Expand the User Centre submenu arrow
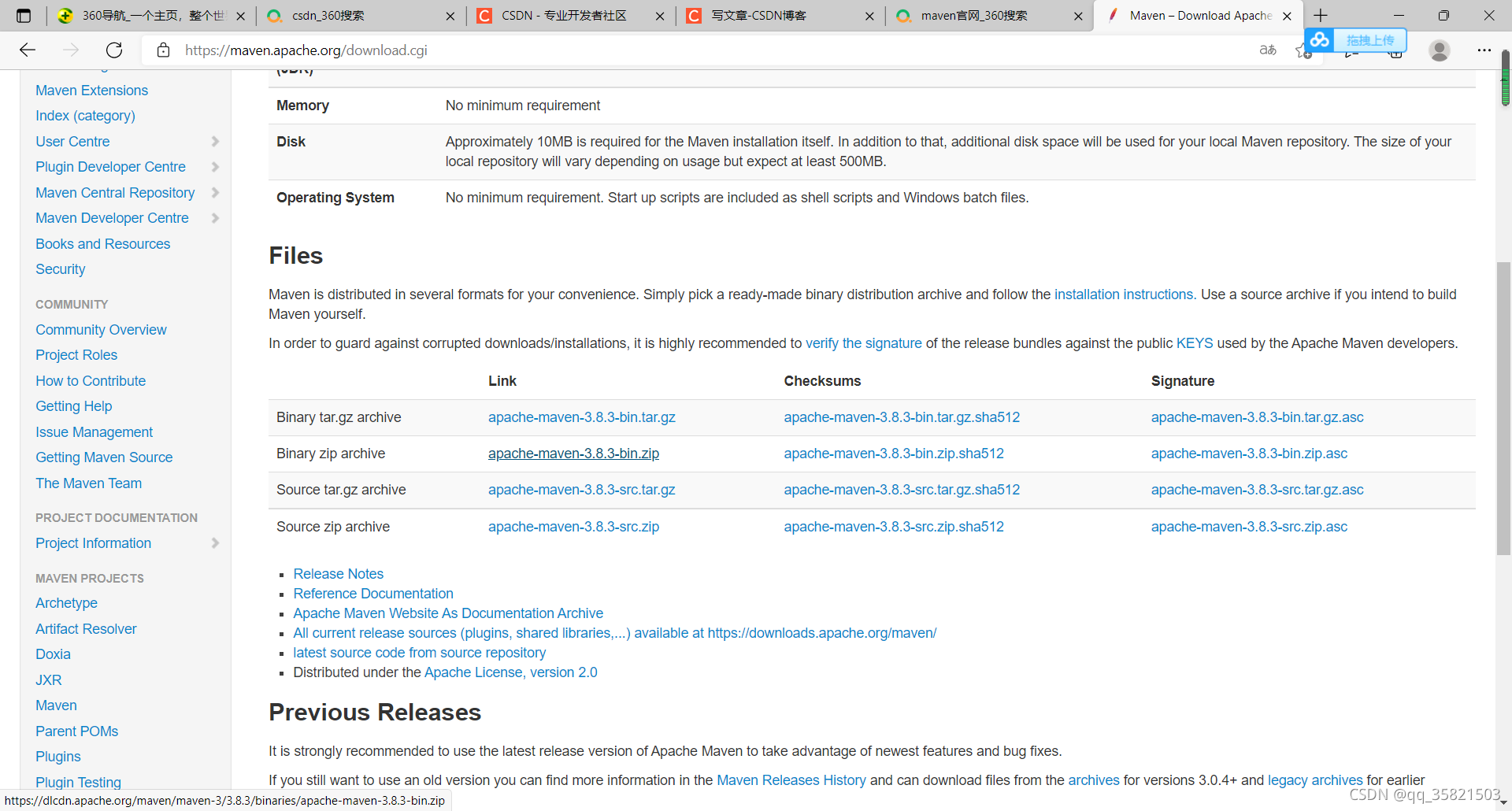Viewport: 1512px width, 811px height. [x=215, y=142]
